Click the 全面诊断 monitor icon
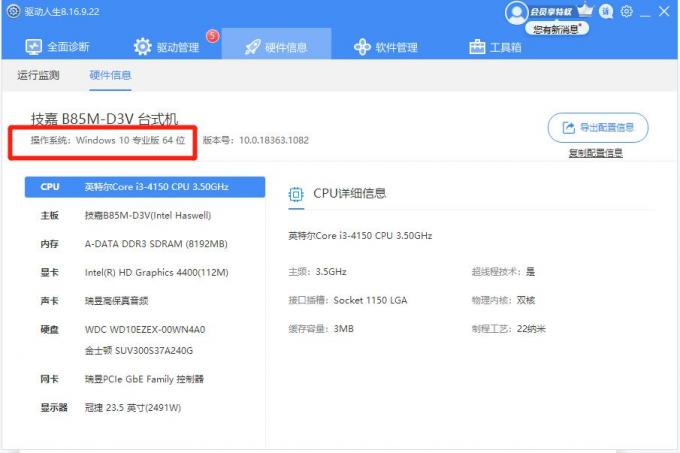680x453 pixels. (33, 47)
